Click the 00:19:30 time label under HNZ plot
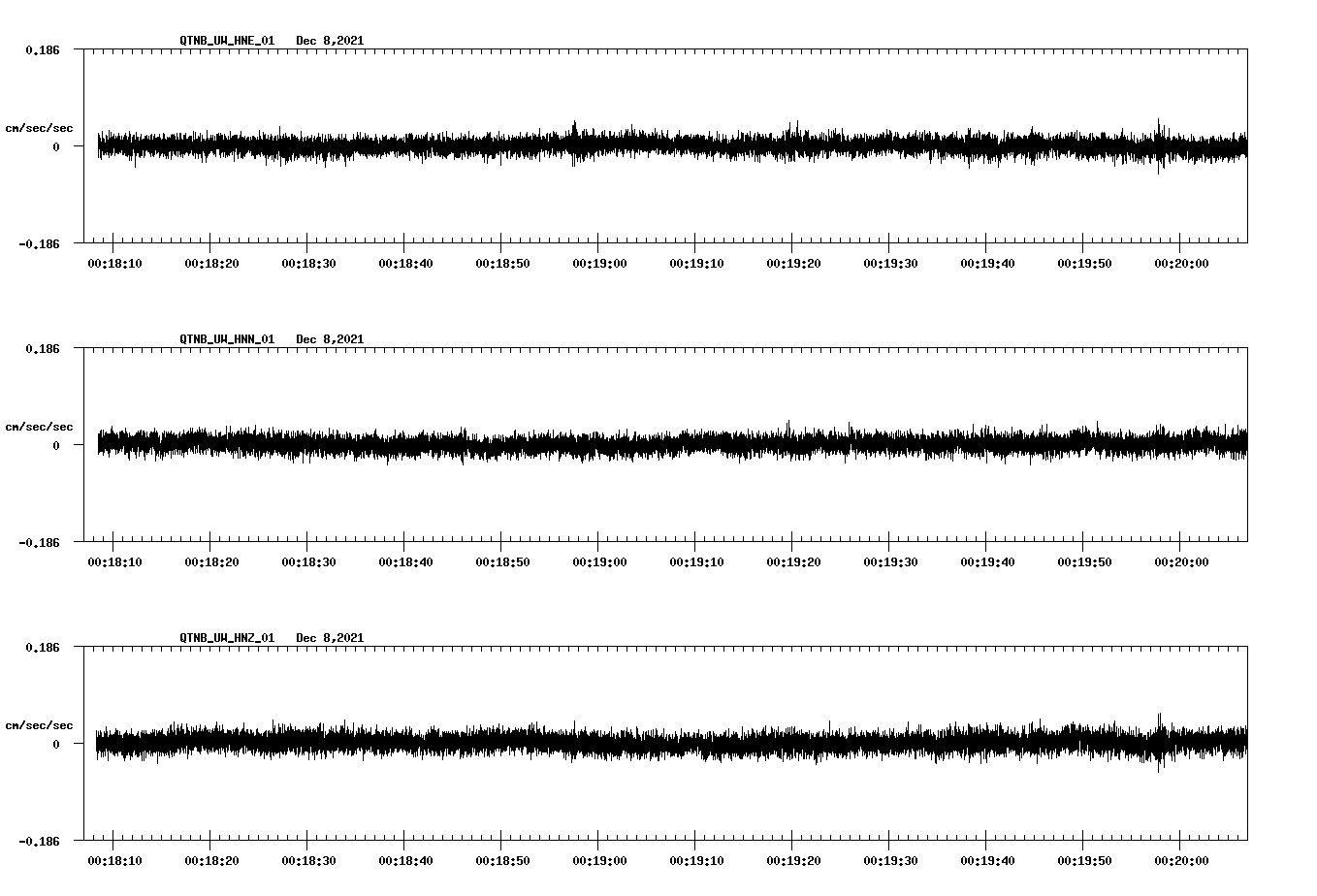Viewport: 1317px width, 896px height. pos(890,861)
